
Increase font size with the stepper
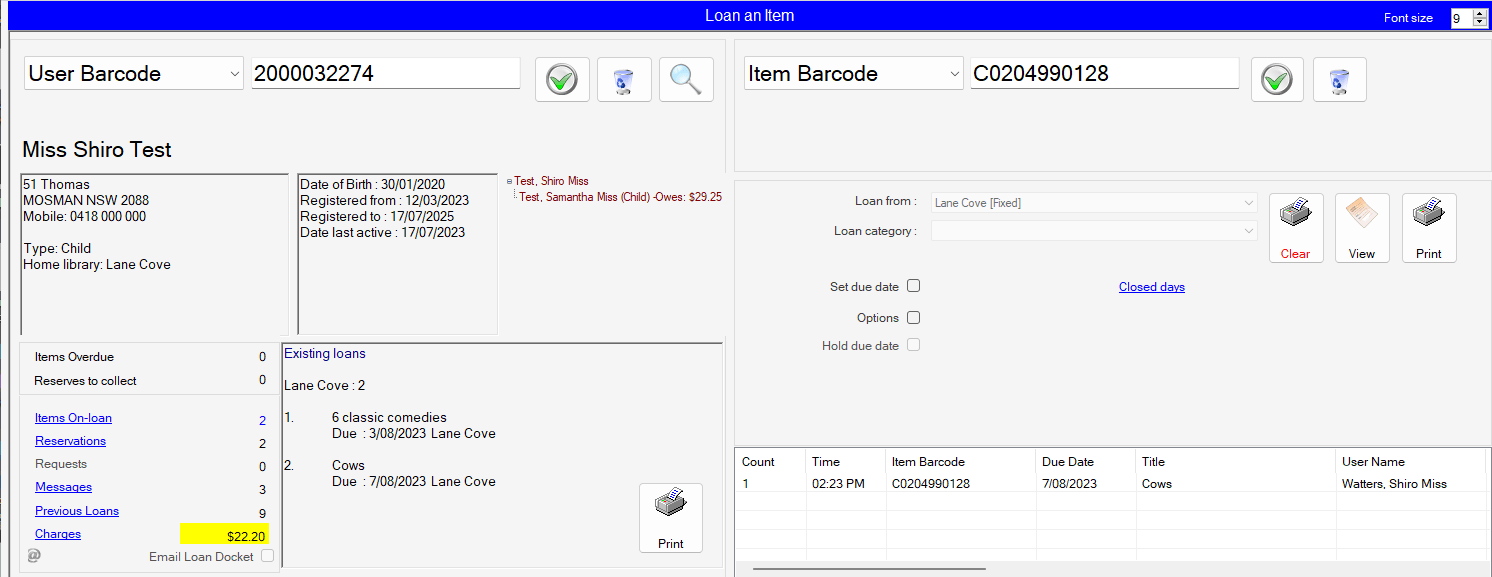pos(1479,12)
